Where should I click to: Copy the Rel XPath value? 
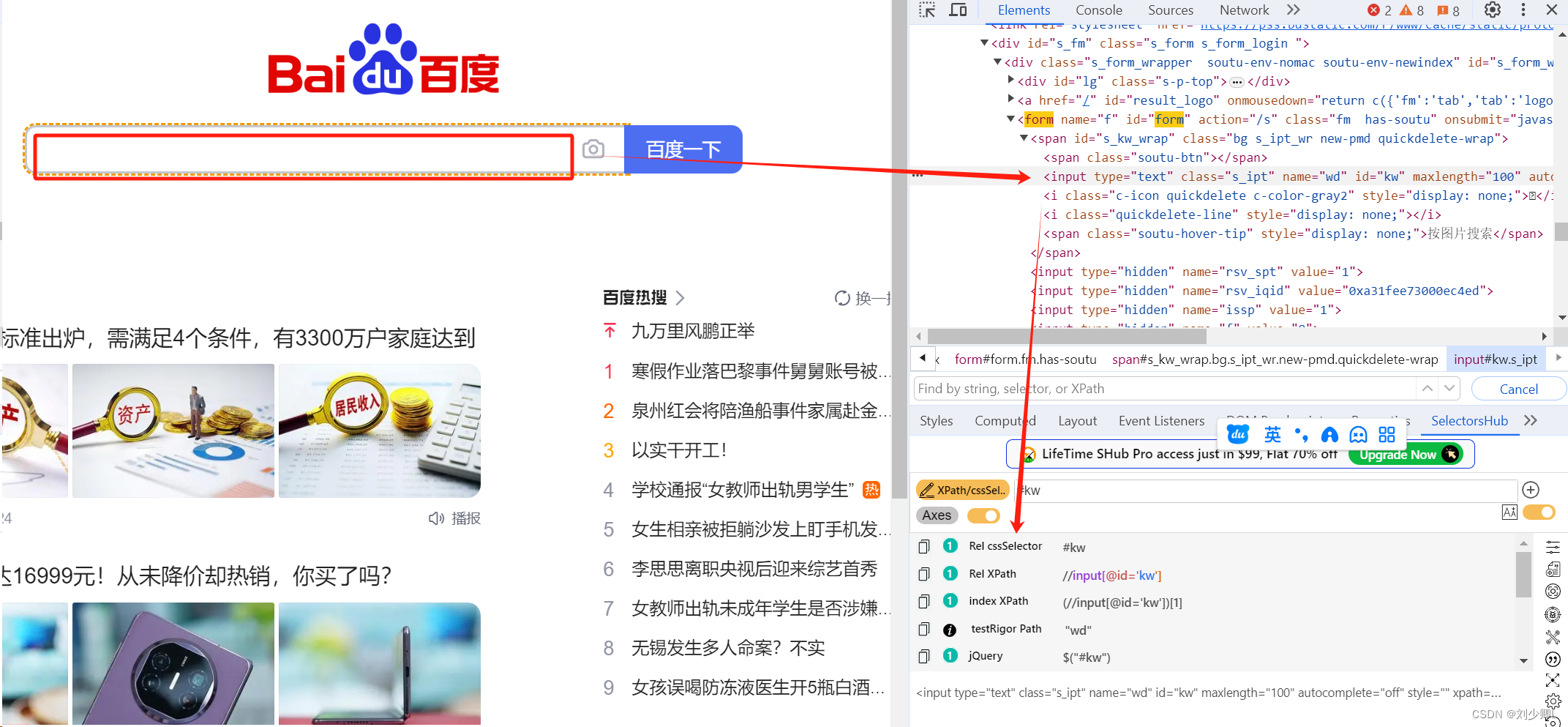pyautogui.click(x=924, y=574)
